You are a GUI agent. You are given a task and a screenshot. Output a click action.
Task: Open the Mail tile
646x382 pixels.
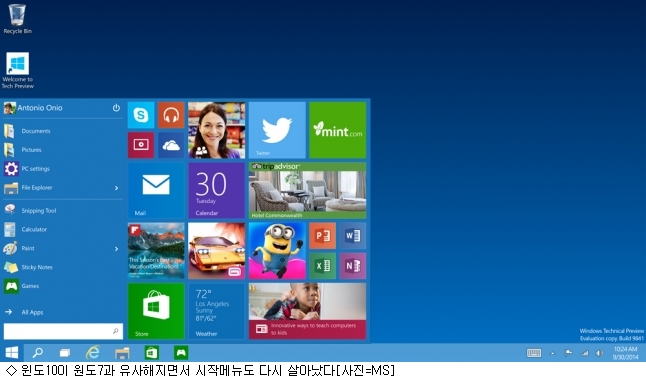156,190
